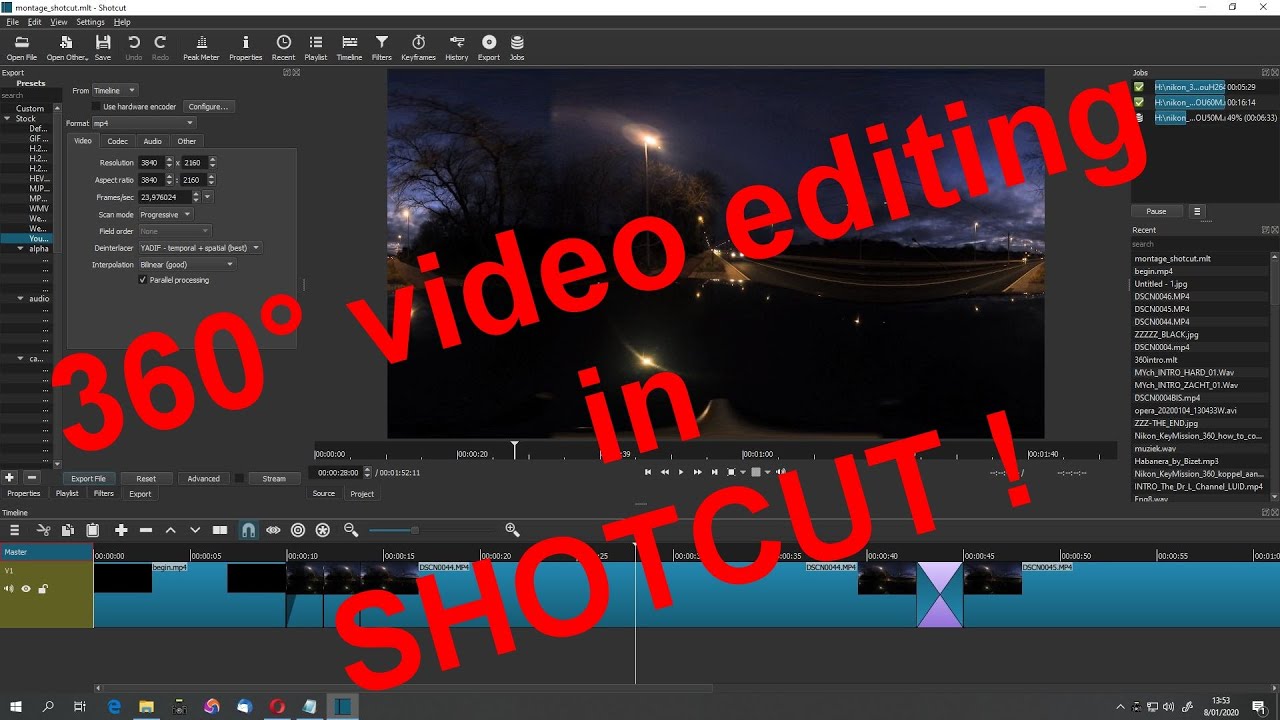Show the Recent panel from toolbar
Viewport: 1280px width, 720px height.
tap(284, 48)
